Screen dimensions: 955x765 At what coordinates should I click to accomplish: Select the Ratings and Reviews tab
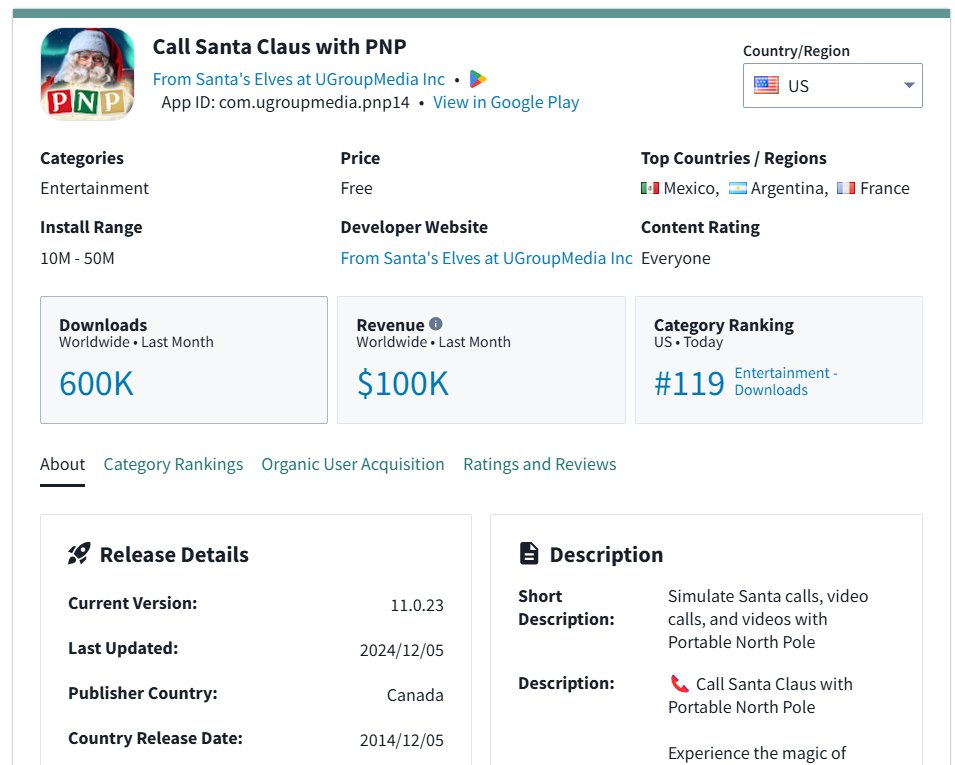pos(539,464)
